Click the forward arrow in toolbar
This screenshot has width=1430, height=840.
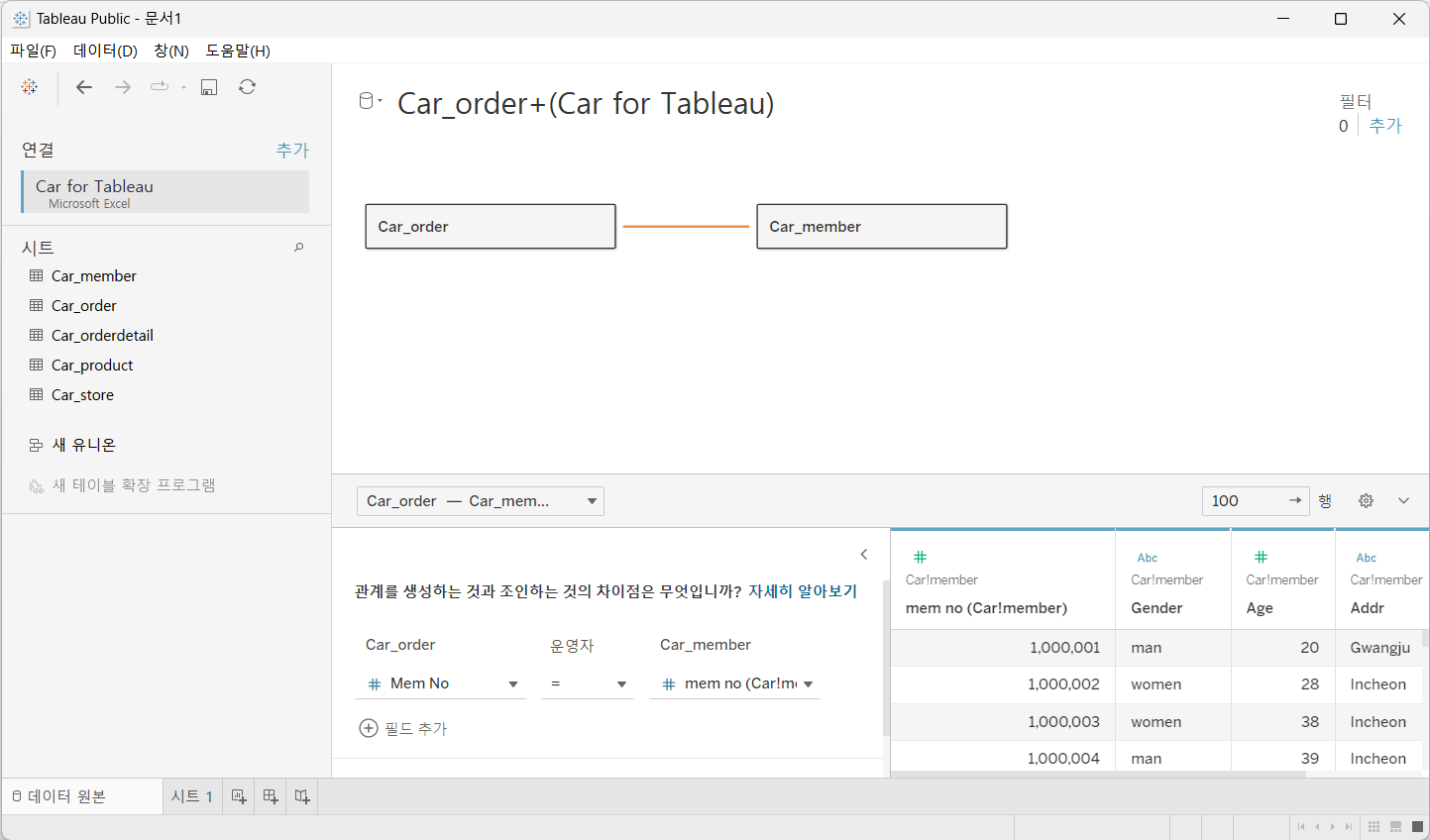pos(123,87)
